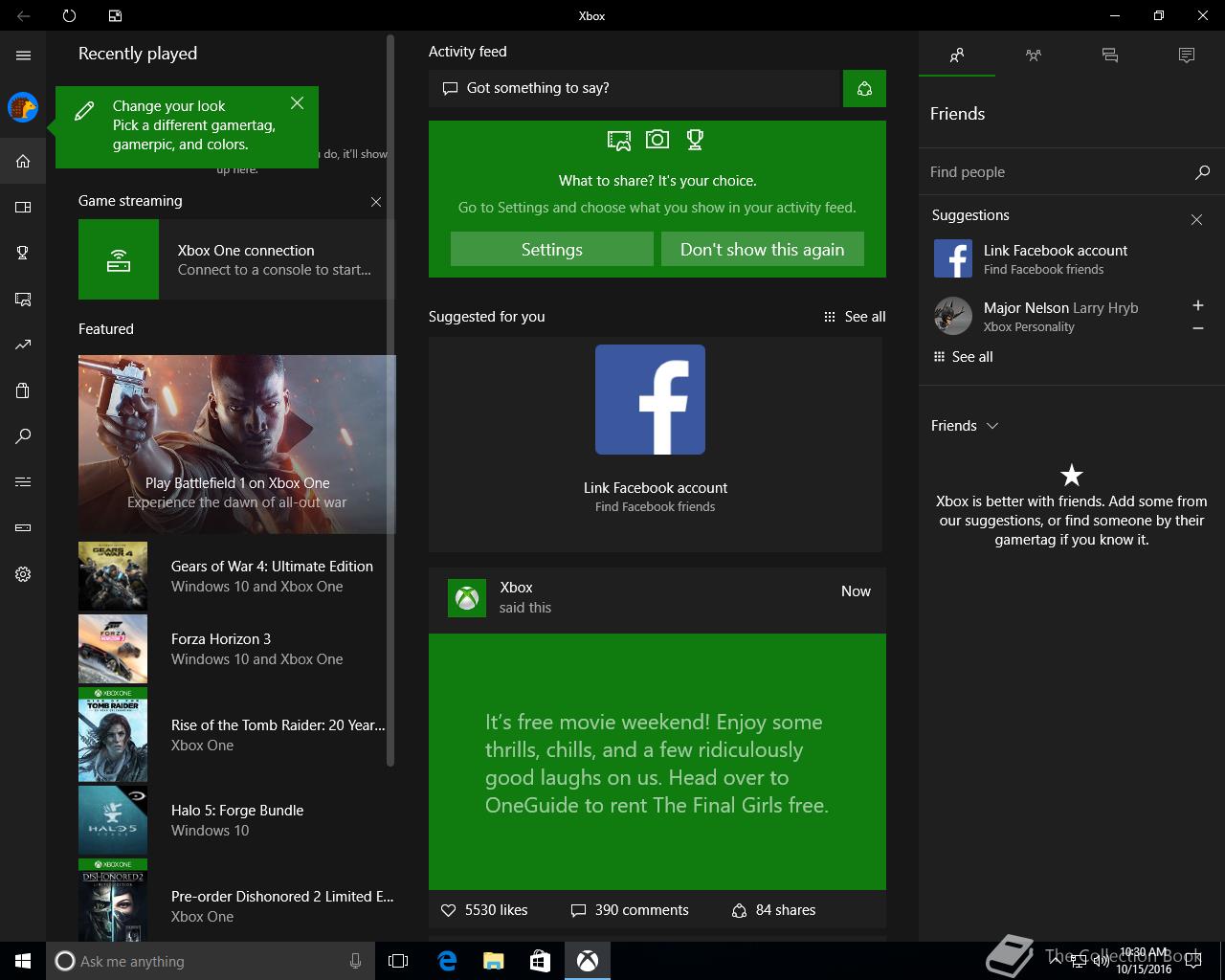The height and width of the screenshot is (980, 1225).
Task: Open Settings gear sidebar icon
Action: point(23,574)
